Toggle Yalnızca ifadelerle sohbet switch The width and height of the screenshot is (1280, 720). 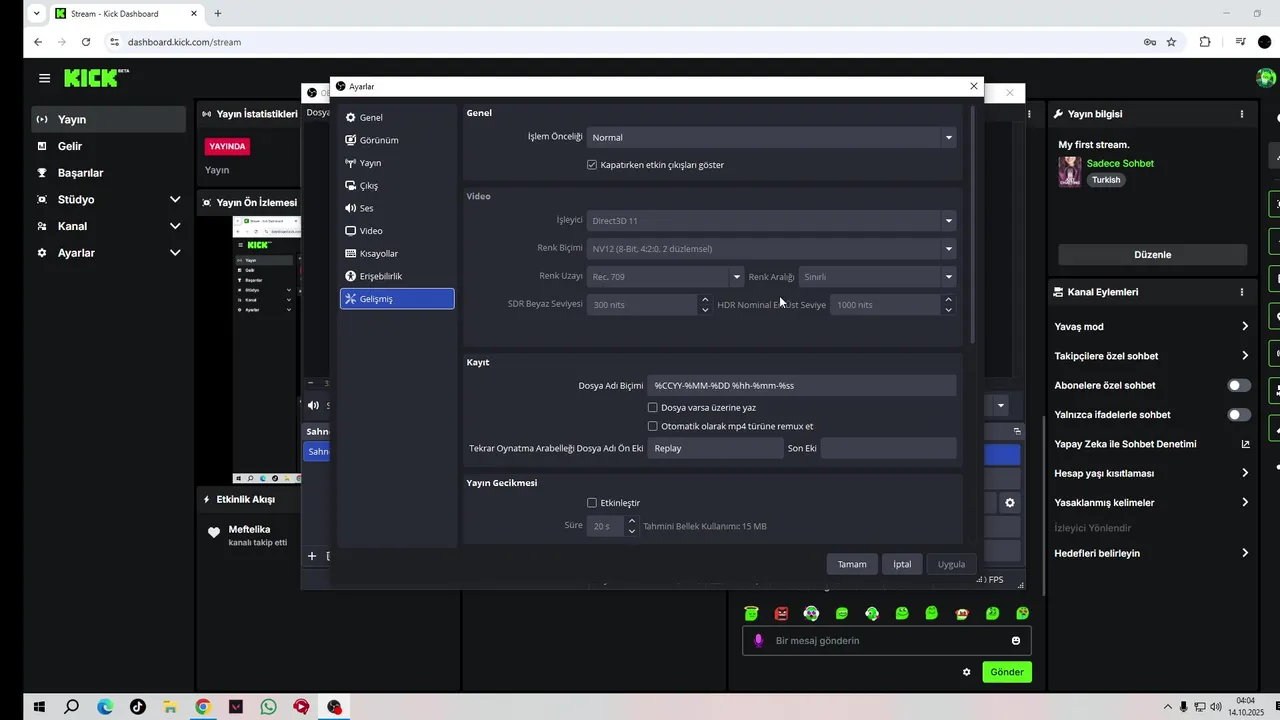point(1239,414)
